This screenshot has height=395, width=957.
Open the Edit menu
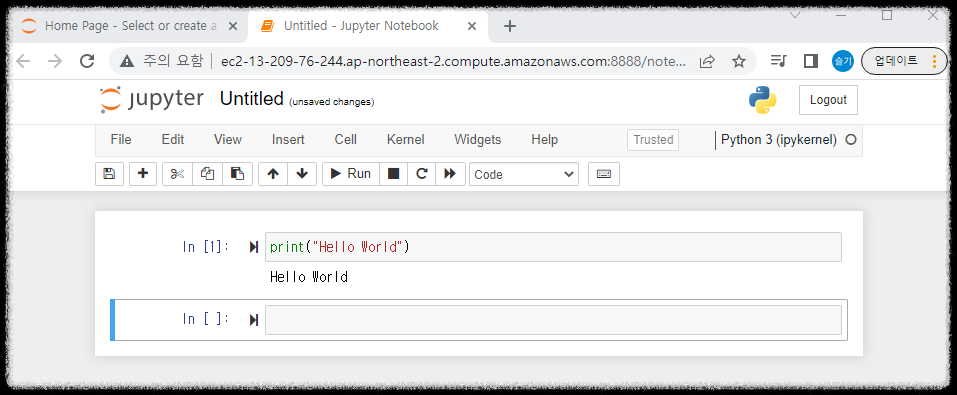pos(173,140)
